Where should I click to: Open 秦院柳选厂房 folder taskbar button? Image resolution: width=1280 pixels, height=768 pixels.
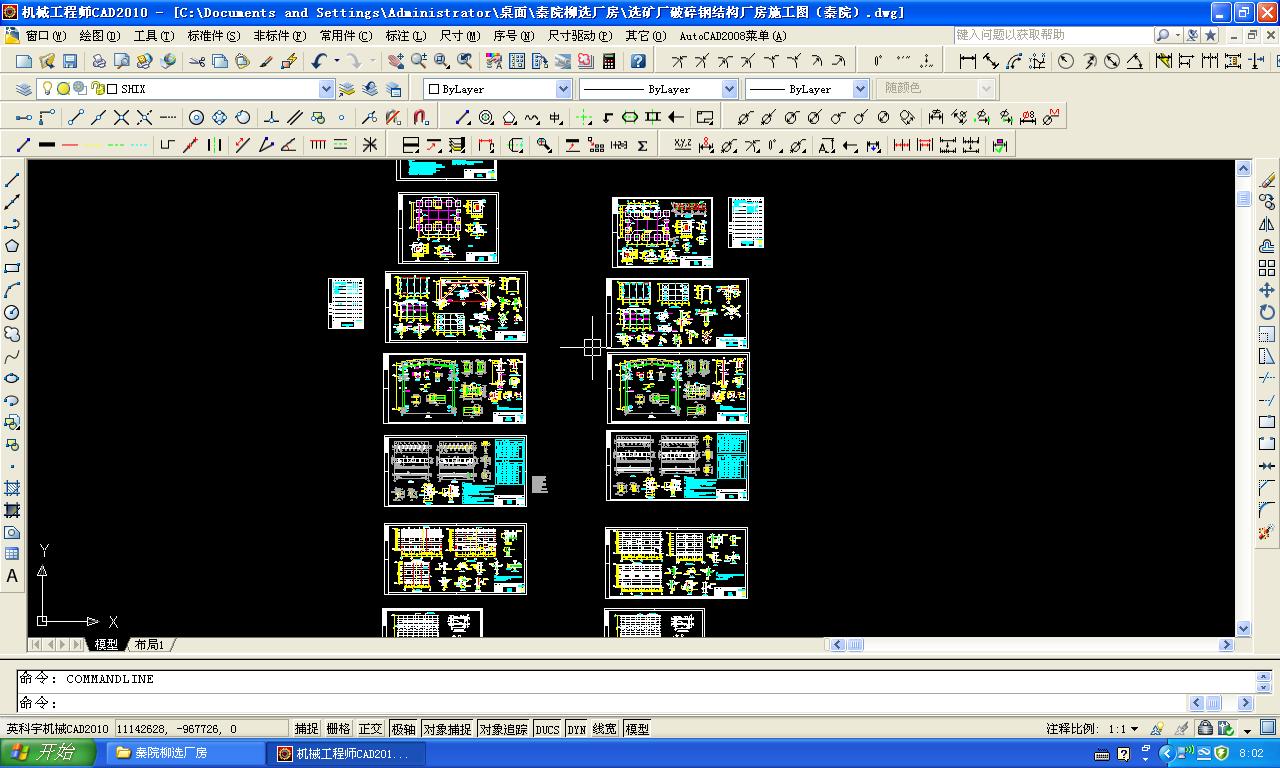pyautogui.click(x=186, y=753)
